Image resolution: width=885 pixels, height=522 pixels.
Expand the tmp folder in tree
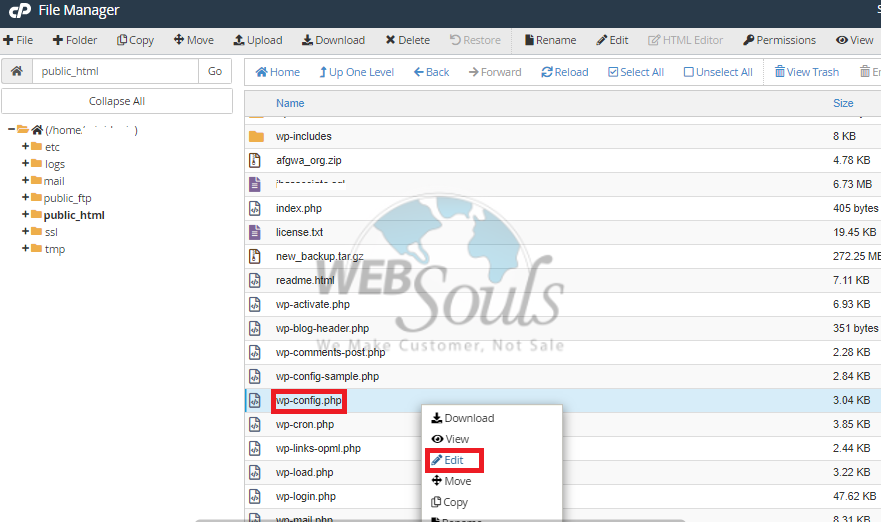pyautogui.click(x=25, y=248)
